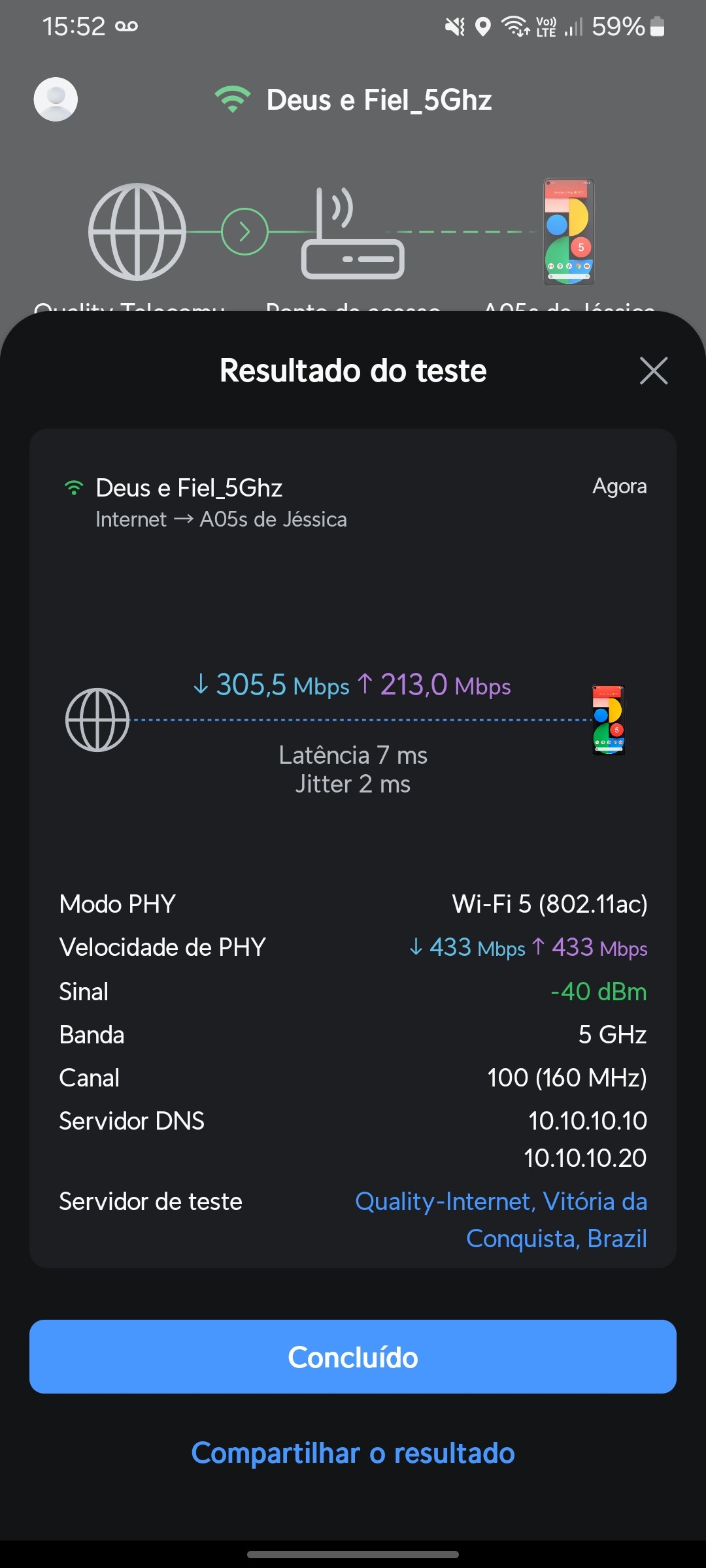This screenshot has height=1568, width=706.
Task: Tap the green Wi-Fi icon in header
Action: (x=233, y=99)
